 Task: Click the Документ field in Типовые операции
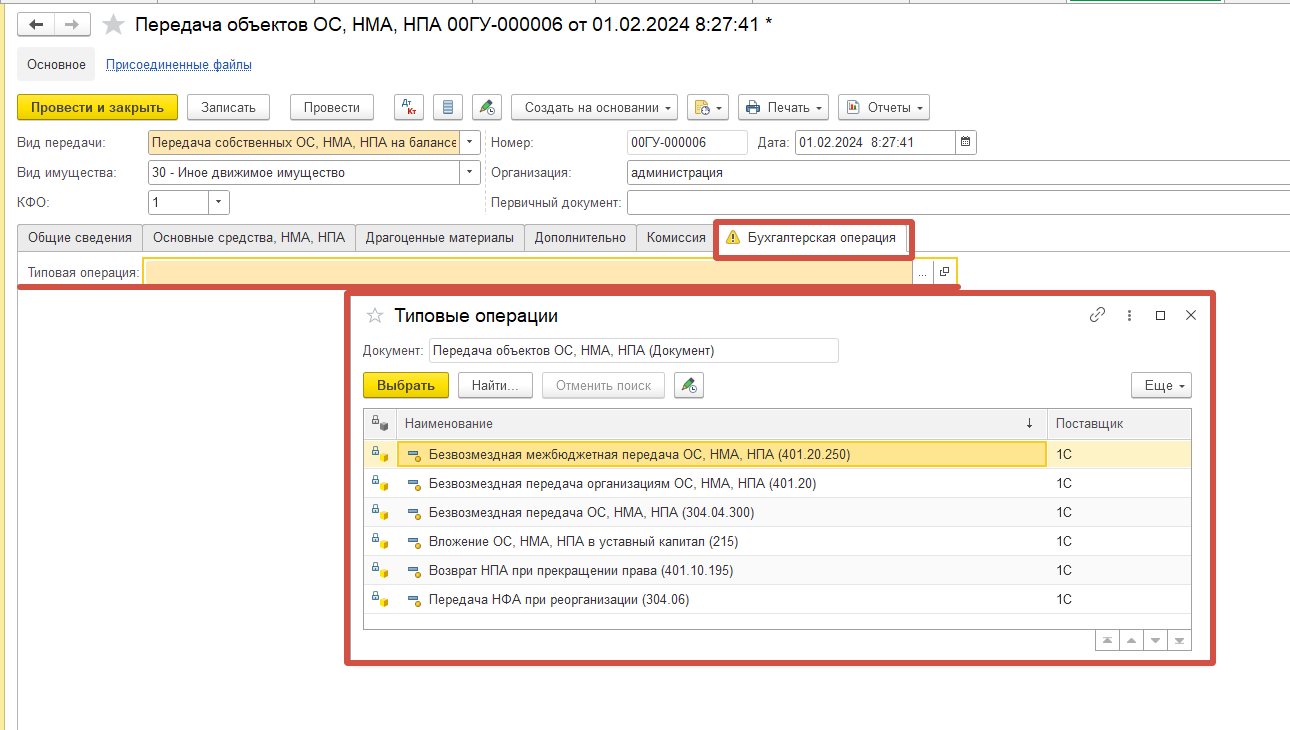pyautogui.click(x=634, y=350)
